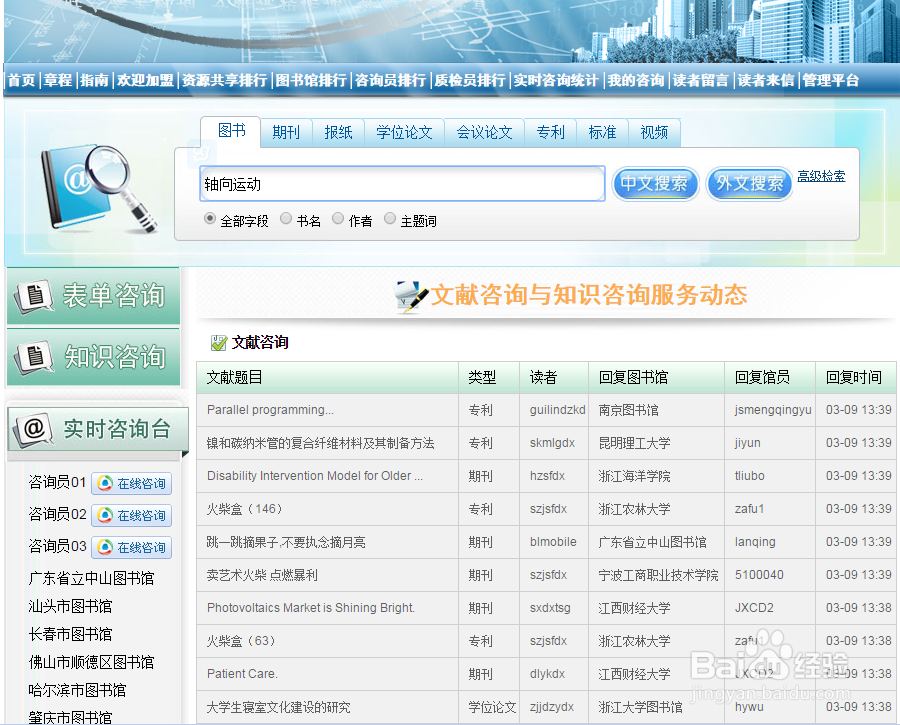
Task: Select the 书名 radio button
Action: point(286,219)
